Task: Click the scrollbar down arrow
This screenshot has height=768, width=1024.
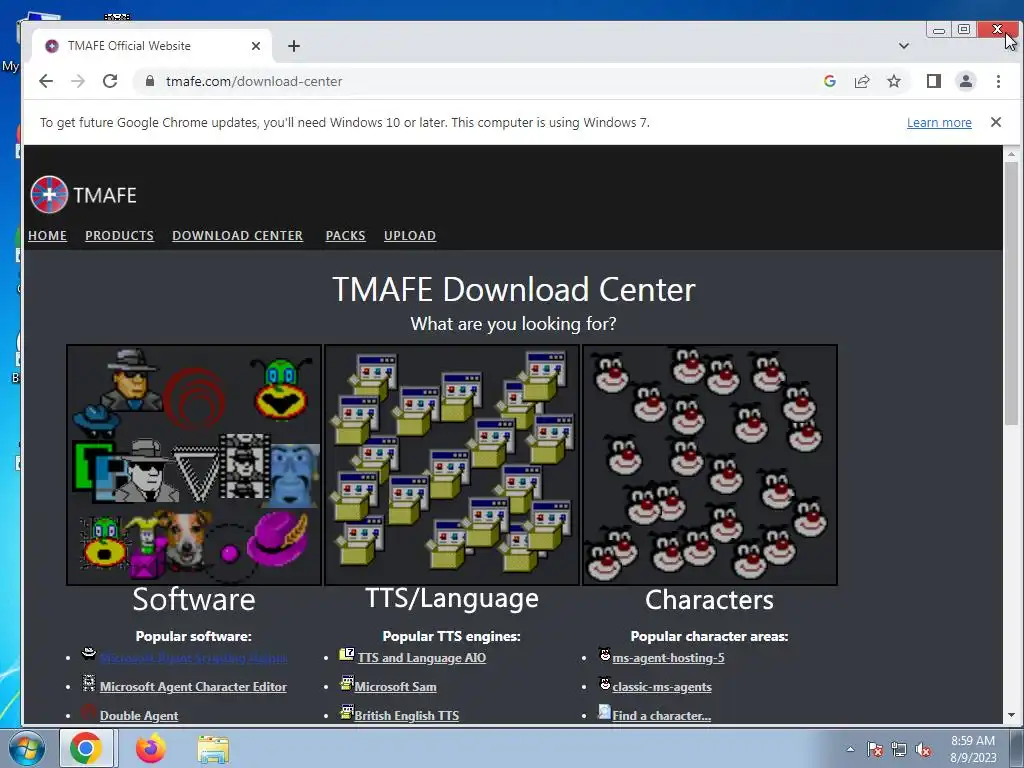Action: click(1011, 715)
